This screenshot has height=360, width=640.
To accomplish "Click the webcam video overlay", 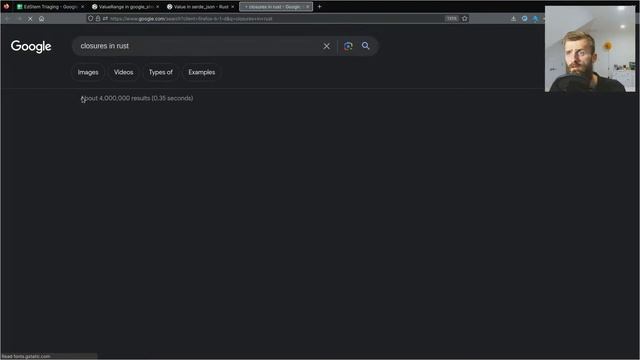I will tap(590, 49).
